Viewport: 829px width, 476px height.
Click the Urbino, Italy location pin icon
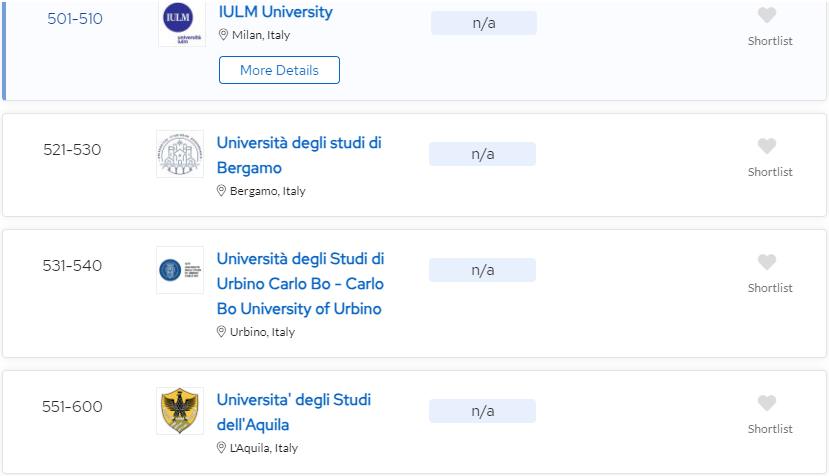(221, 332)
